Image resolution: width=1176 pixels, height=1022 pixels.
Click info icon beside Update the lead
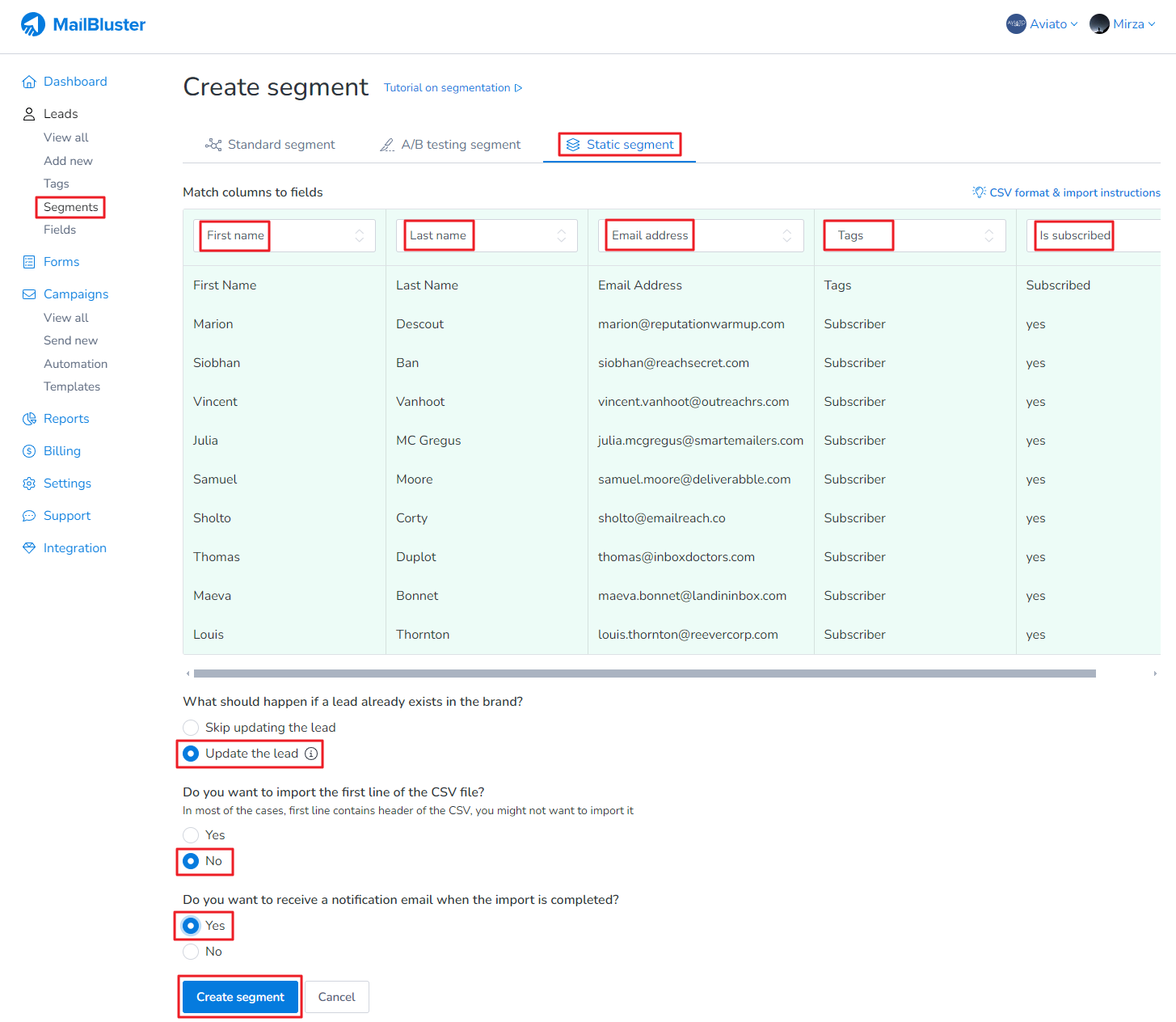[x=311, y=754]
